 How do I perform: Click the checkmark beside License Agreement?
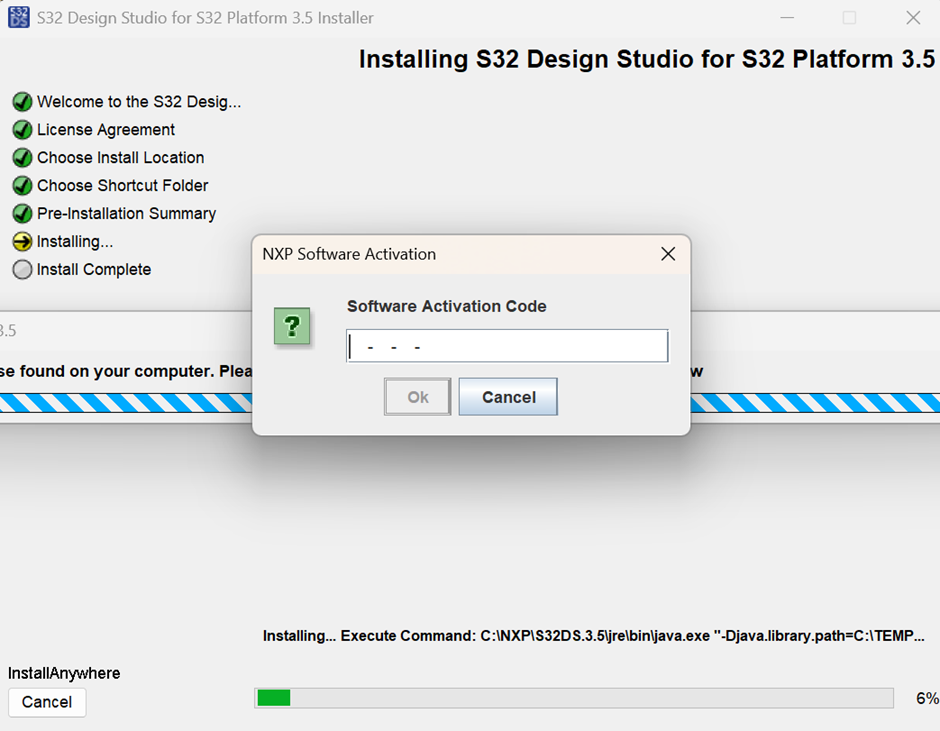coord(22,130)
